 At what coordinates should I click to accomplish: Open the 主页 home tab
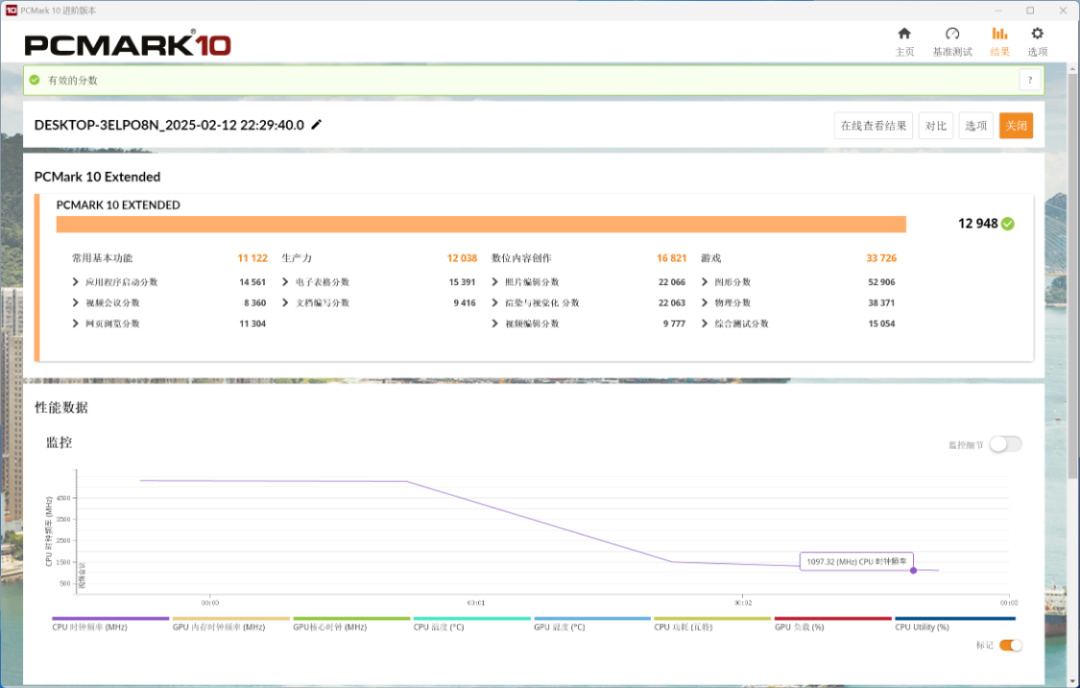pos(904,41)
